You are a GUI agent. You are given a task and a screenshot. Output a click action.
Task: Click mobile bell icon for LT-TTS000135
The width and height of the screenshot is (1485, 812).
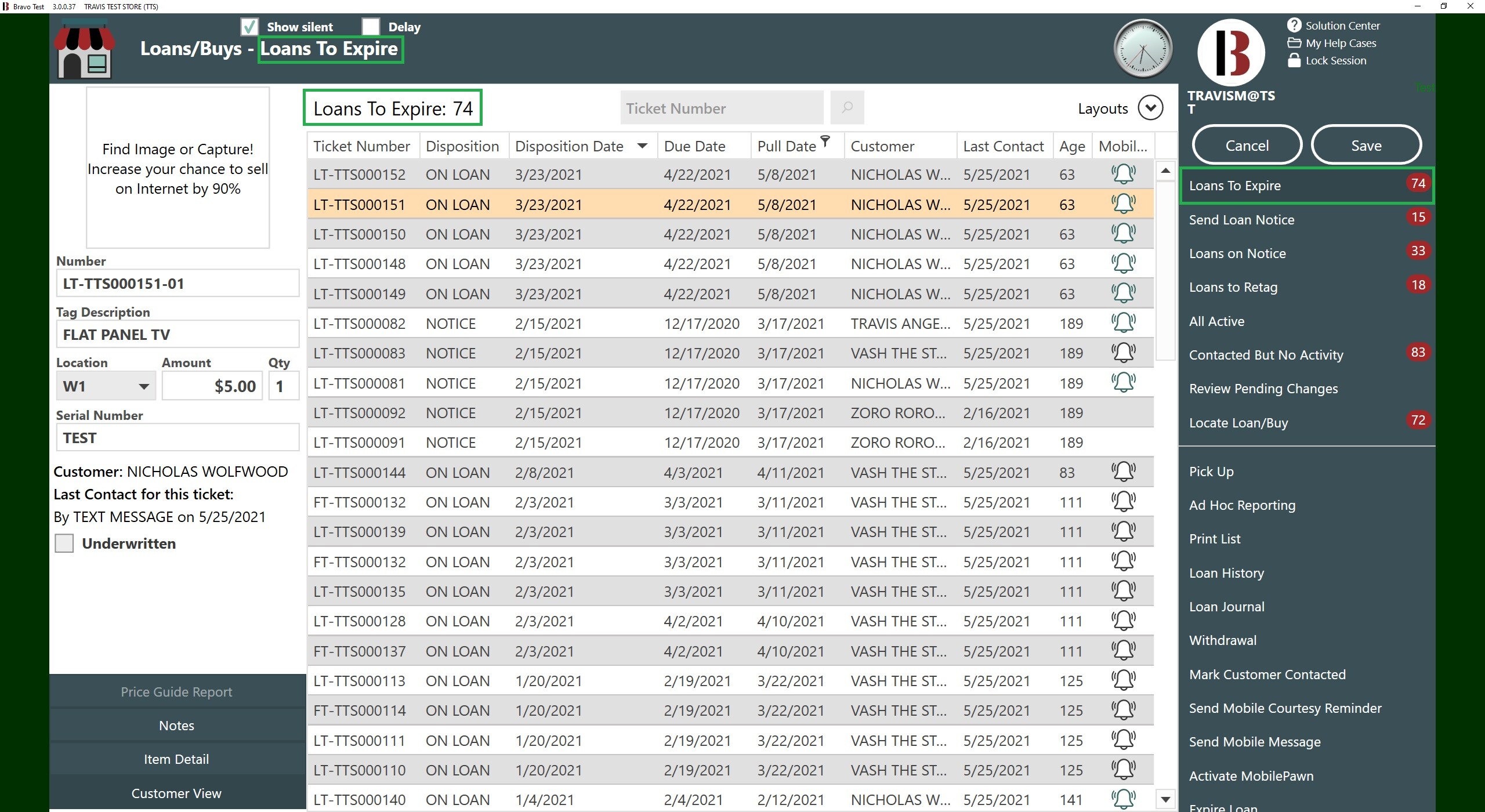[x=1123, y=590]
